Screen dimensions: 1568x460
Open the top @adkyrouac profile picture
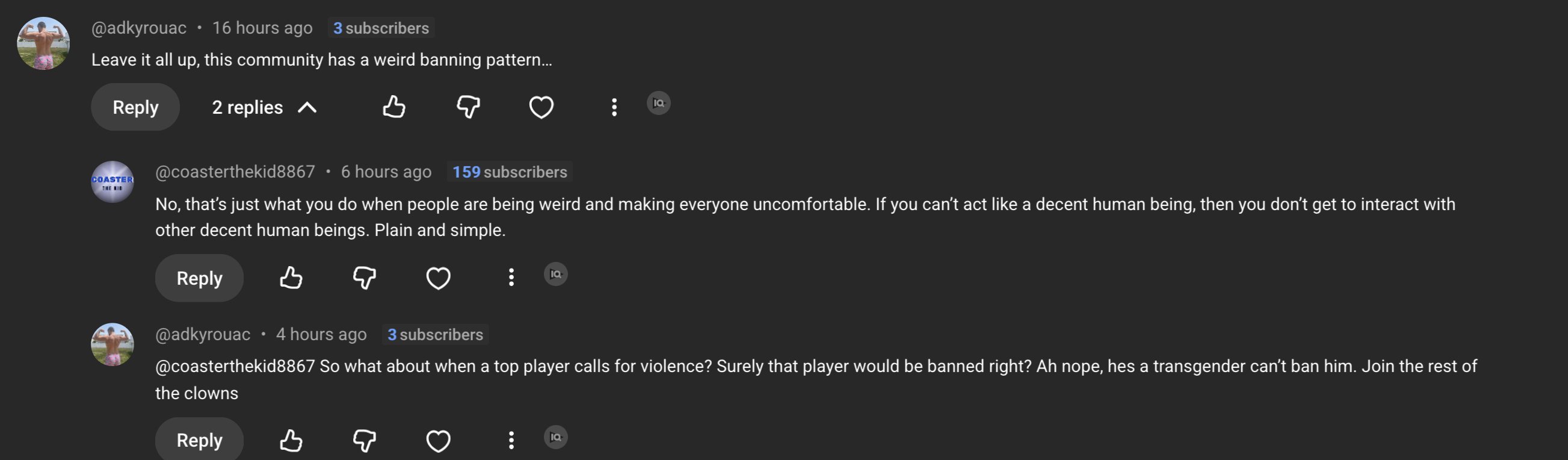click(x=43, y=43)
